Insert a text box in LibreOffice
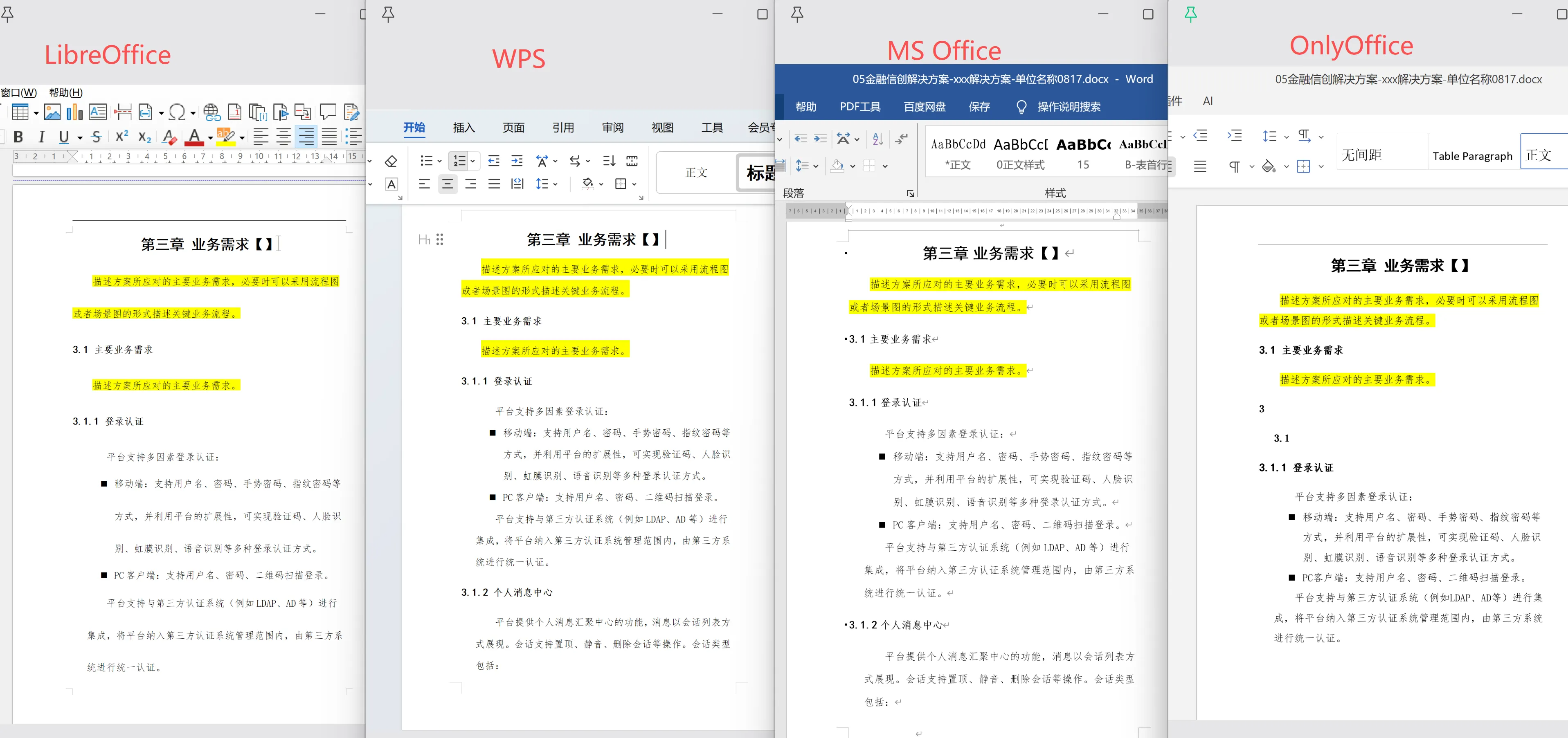The width and height of the screenshot is (1568, 738). (x=97, y=112)
